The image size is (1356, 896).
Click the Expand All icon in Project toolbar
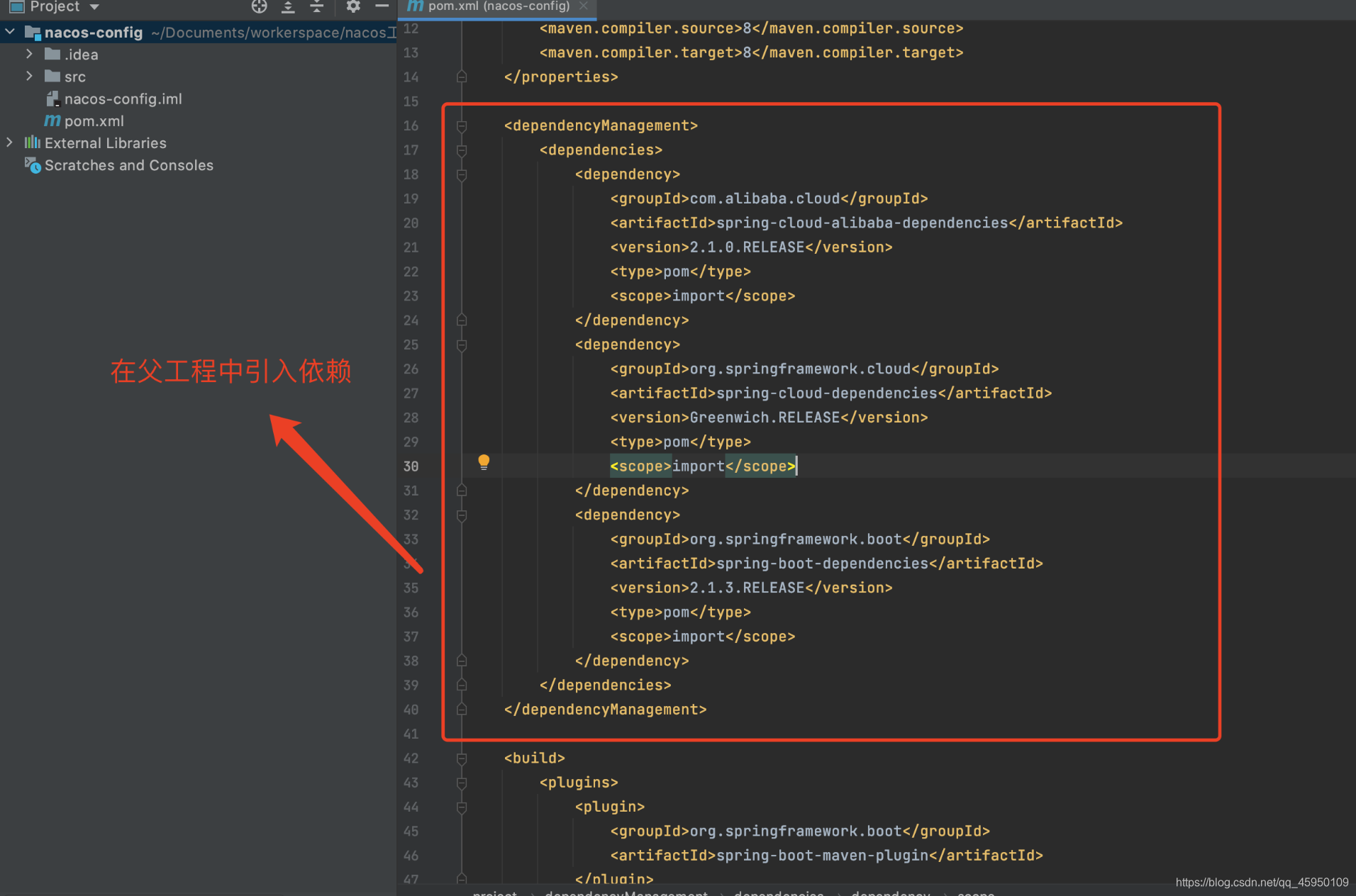[288, 6]
